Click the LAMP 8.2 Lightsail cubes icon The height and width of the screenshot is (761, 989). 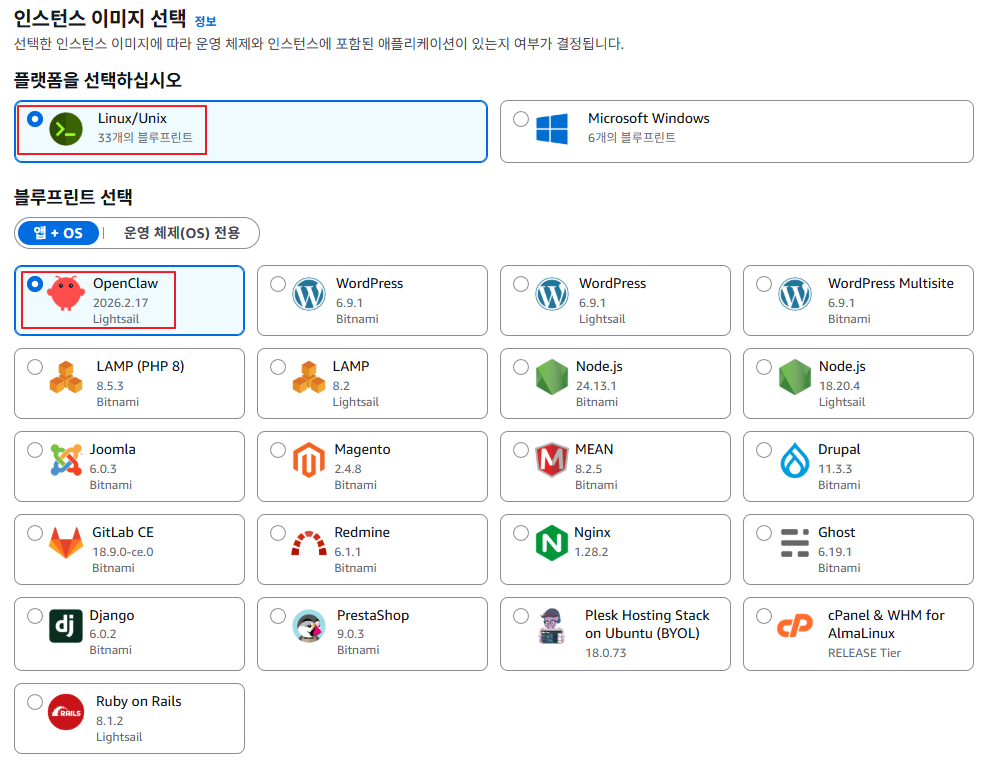tap(309, 376)
